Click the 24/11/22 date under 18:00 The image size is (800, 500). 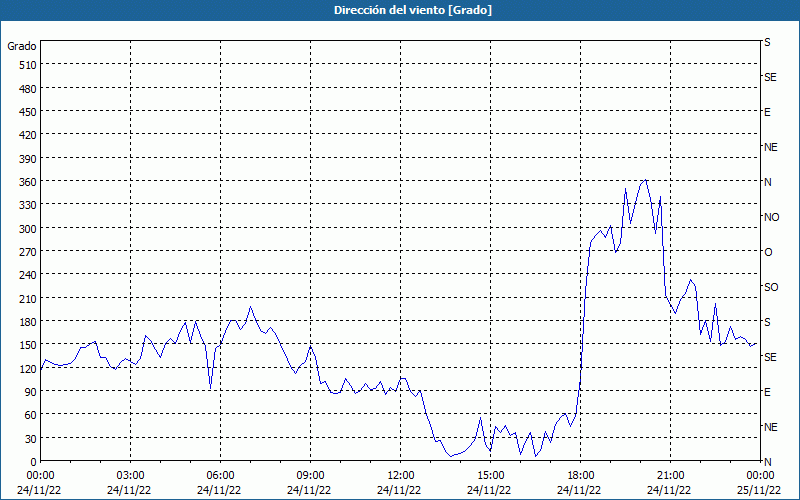click(581, 490)
